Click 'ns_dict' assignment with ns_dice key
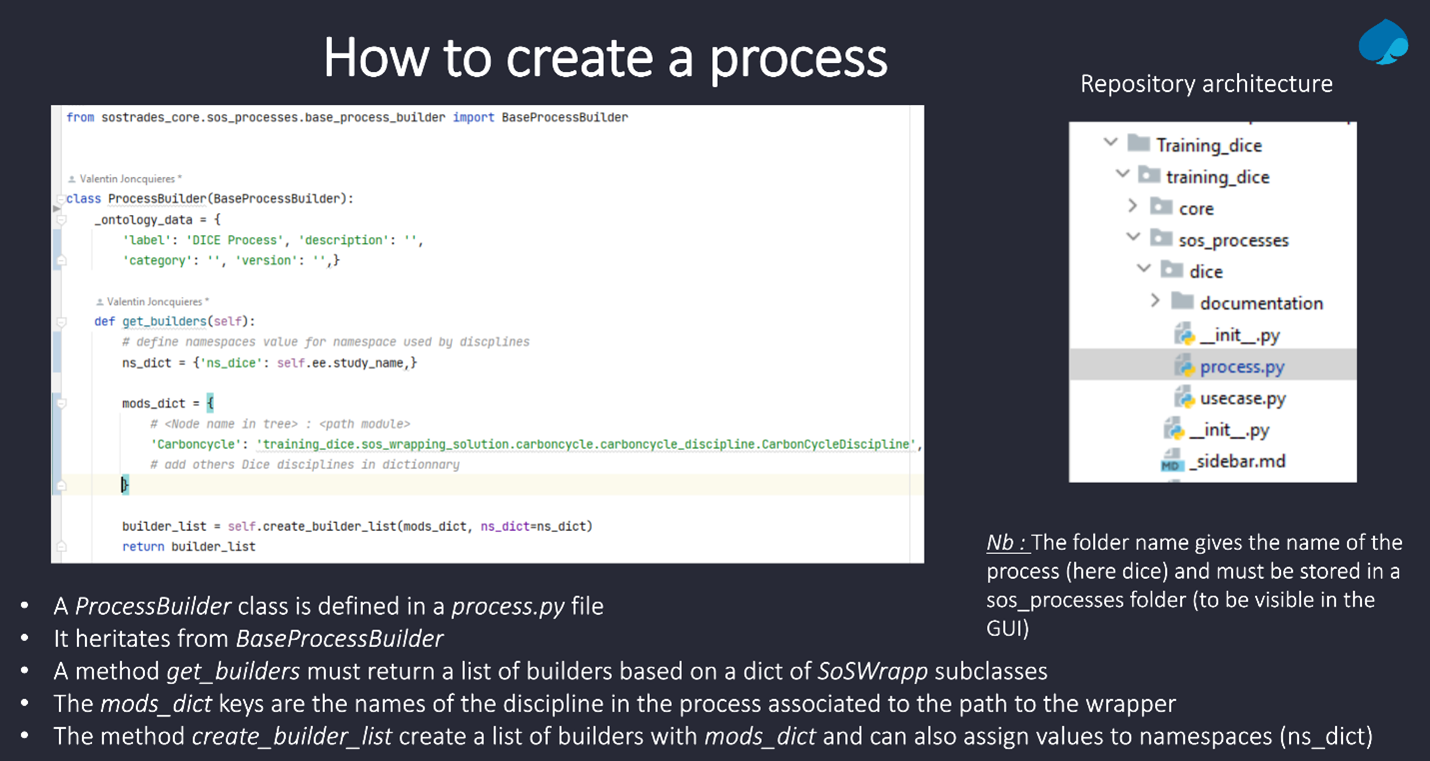This screenshot has width=1430, height=761. tap(269, 362)
